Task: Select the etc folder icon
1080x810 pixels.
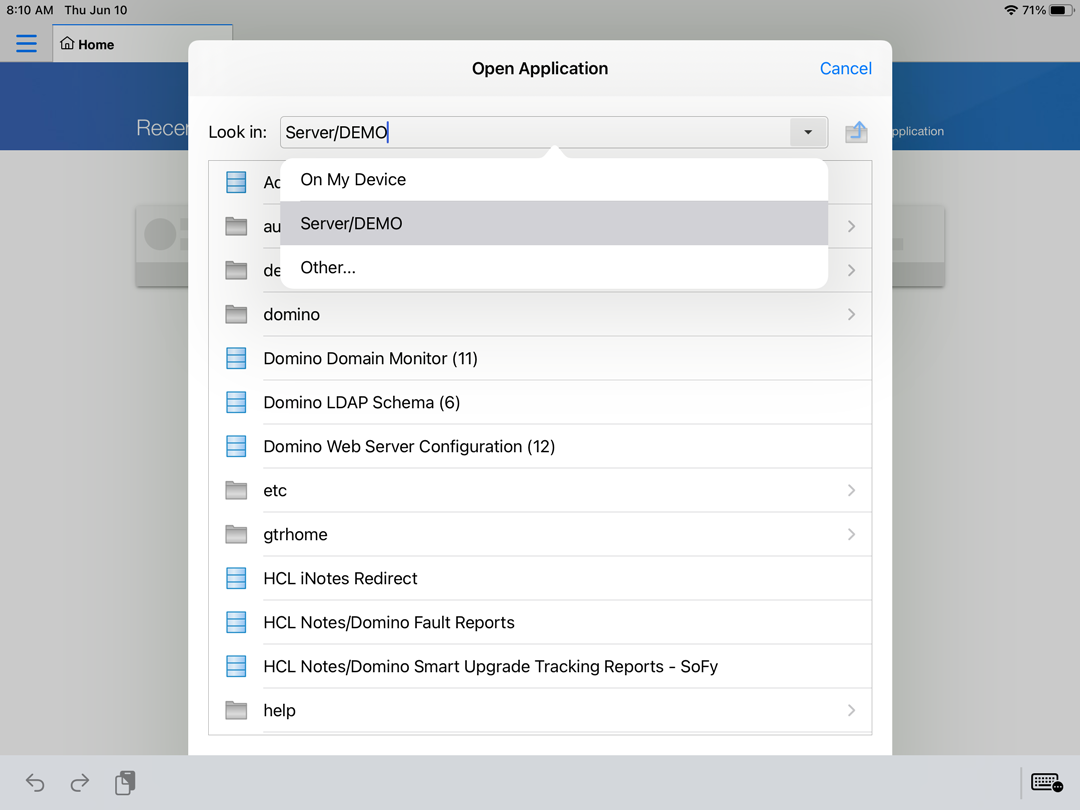Action: pyautogui.click(x=236, y=490)
